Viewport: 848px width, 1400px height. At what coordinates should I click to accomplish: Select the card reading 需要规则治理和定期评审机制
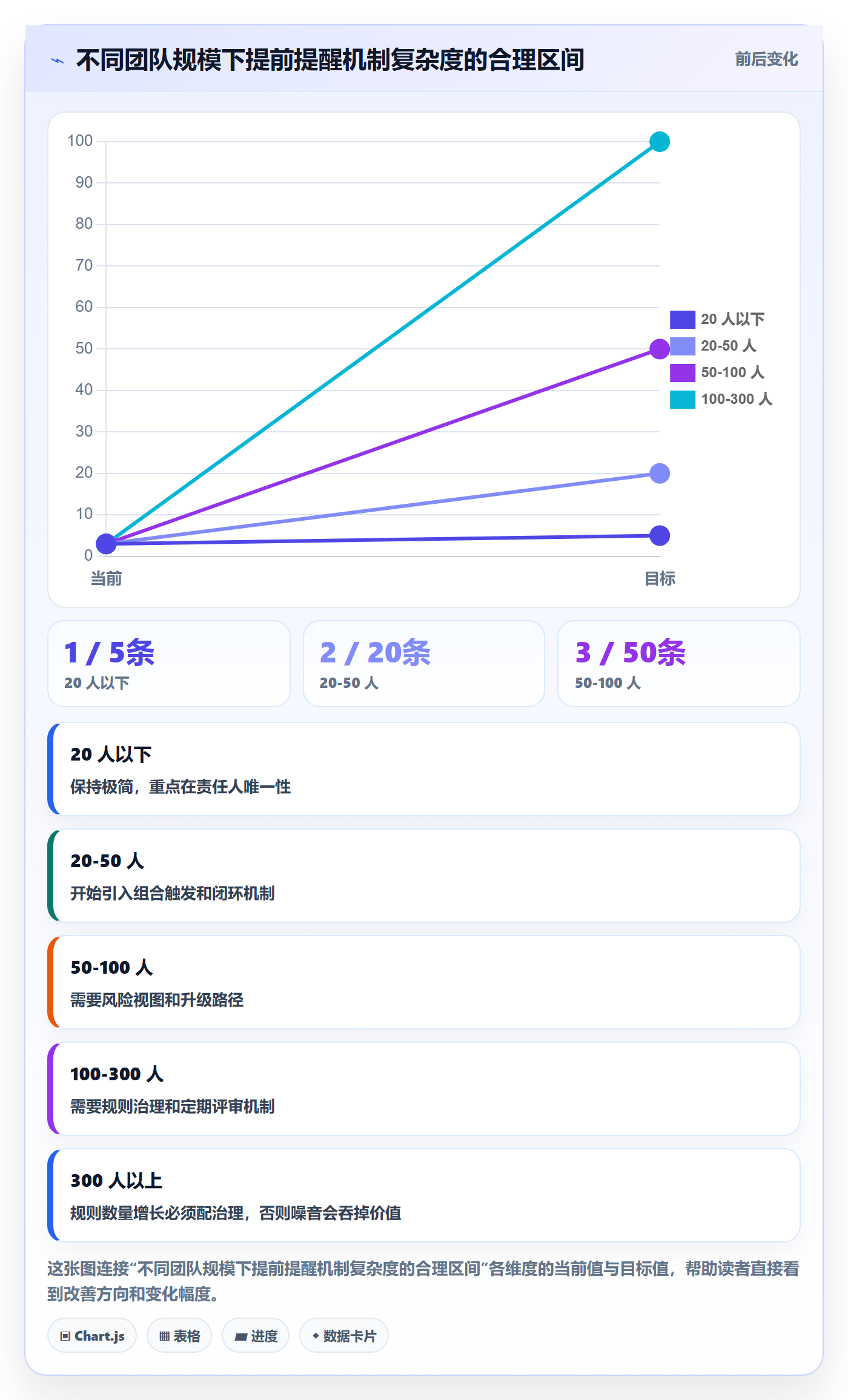point(424,1089)
